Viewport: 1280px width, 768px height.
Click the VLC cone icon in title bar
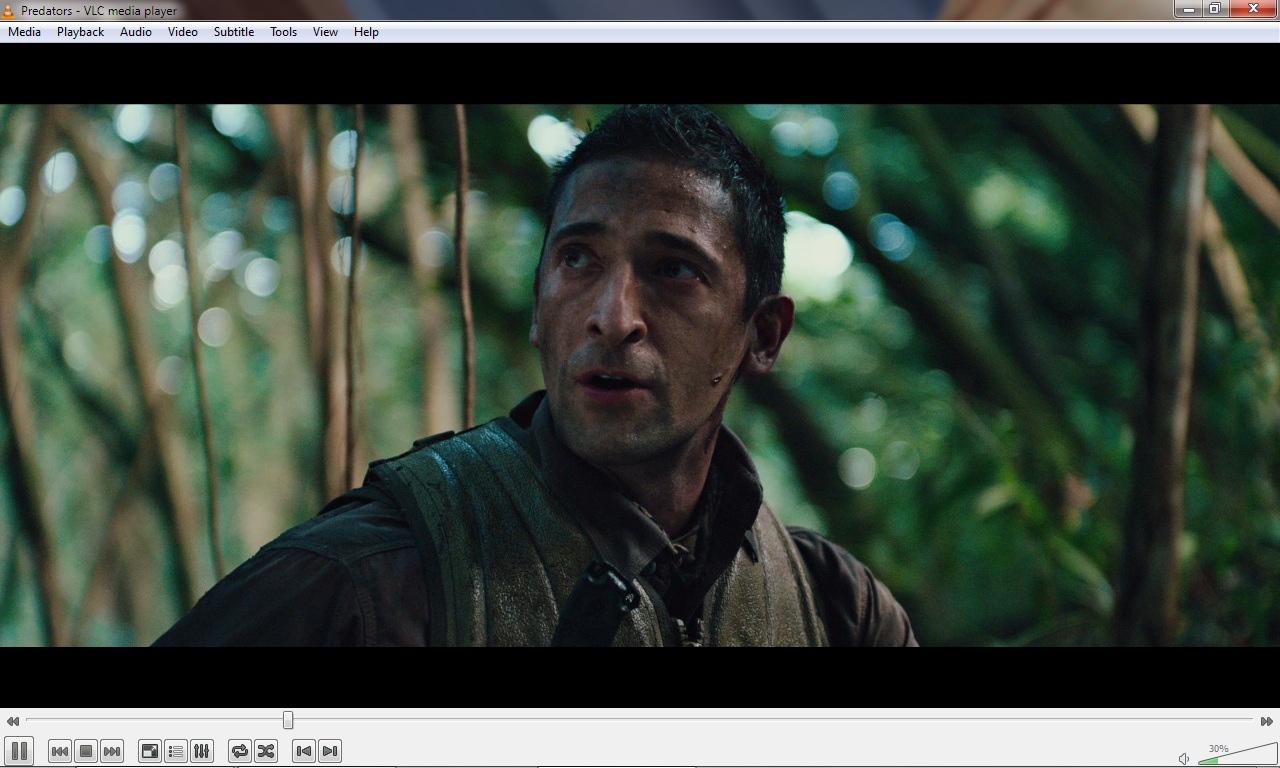click(x=9, y=11)
